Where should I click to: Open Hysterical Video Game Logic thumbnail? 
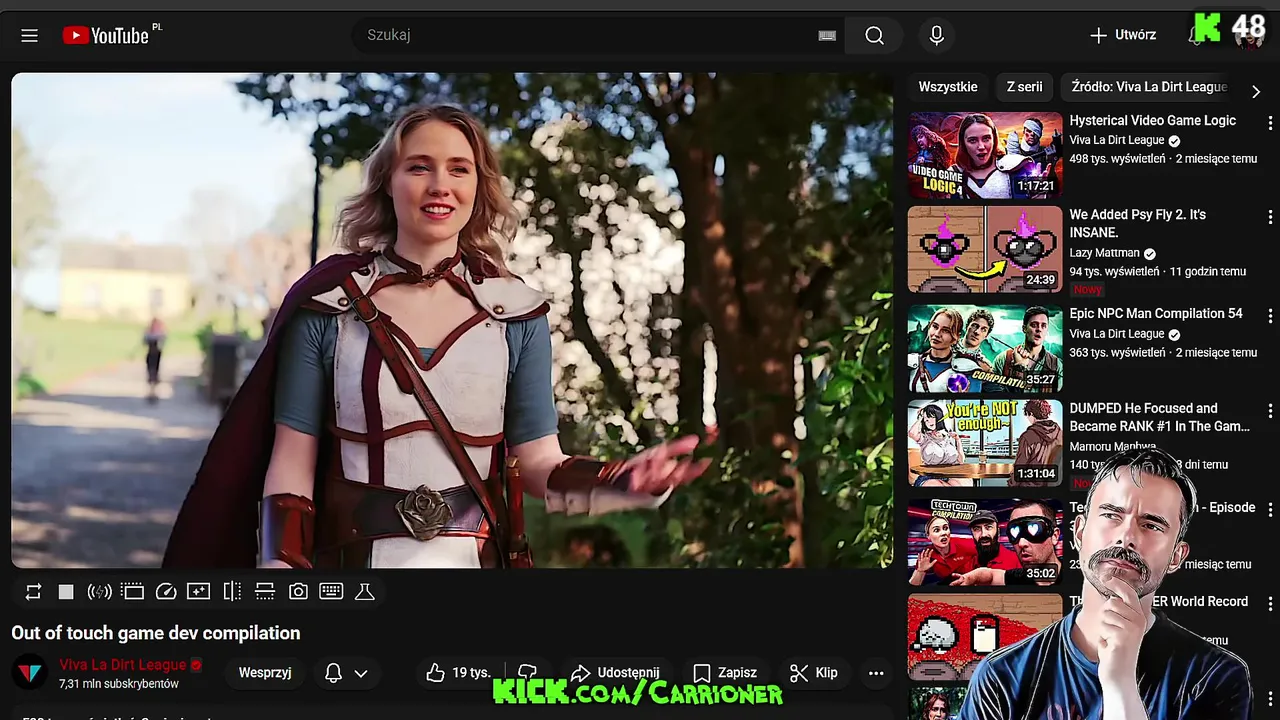pos(985,155)
